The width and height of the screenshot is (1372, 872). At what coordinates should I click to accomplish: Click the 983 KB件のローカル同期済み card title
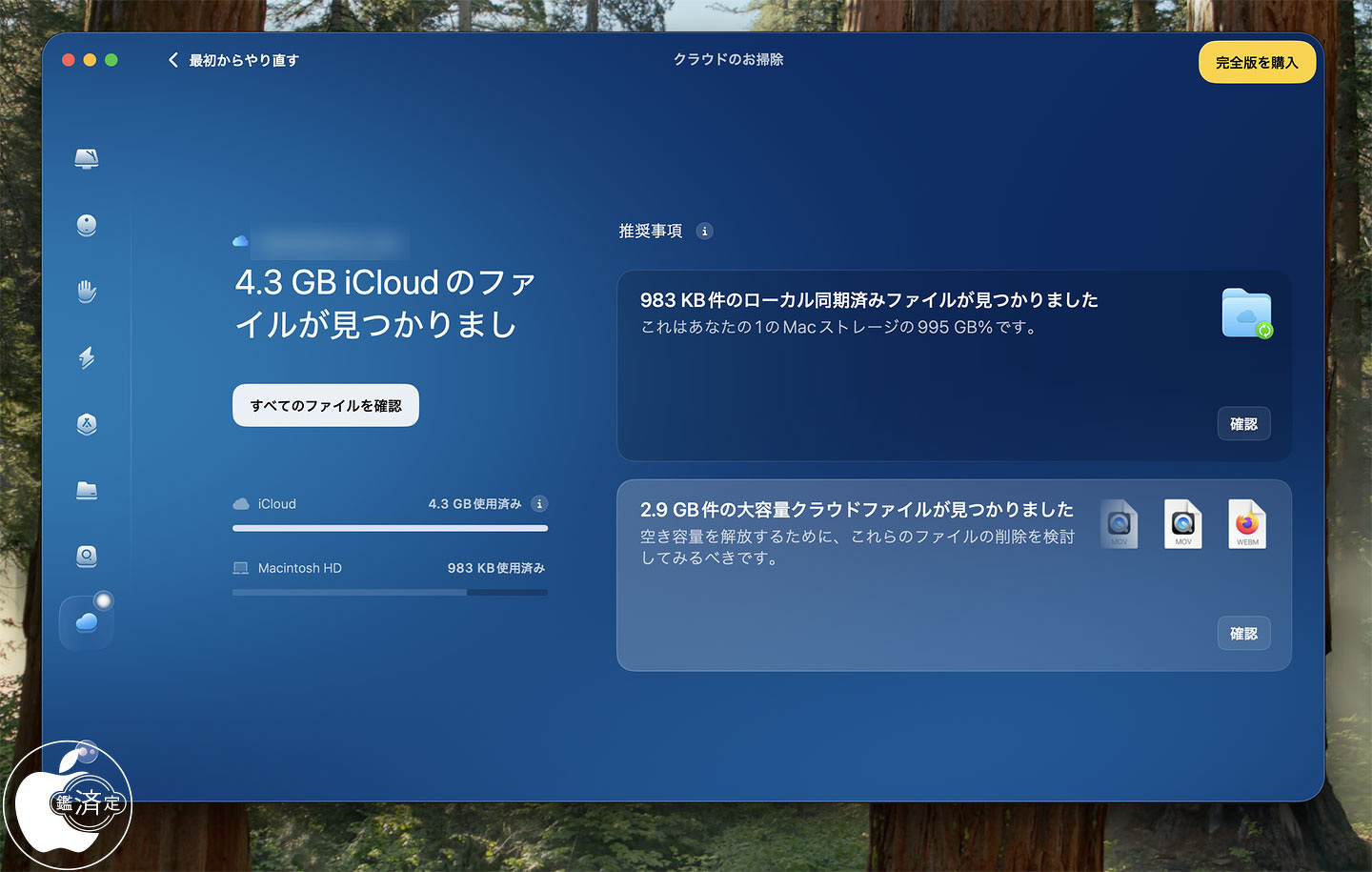pyautogui.click(x=869, y=300)
